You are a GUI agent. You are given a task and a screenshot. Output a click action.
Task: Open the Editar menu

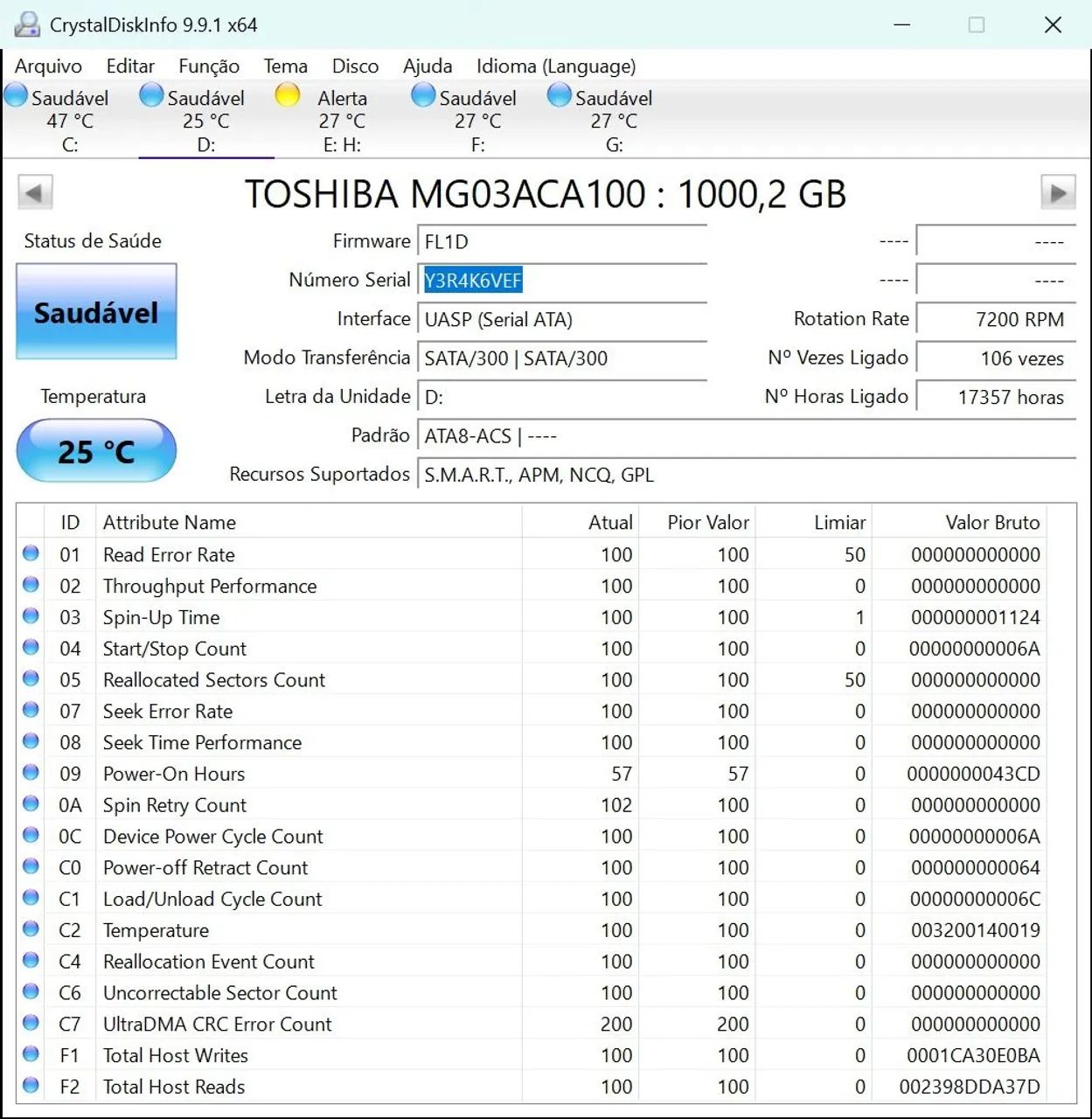coord(130,66)
